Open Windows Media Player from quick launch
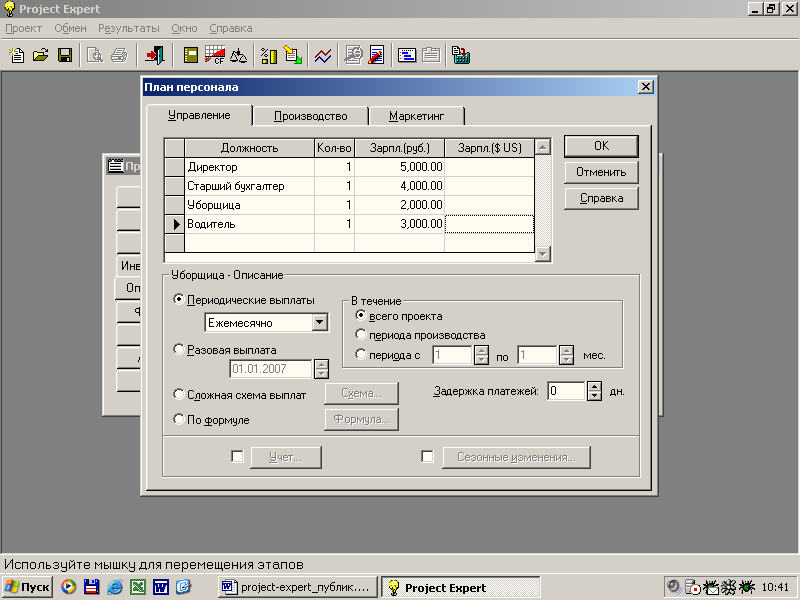The width and height of the screenshot is (800, 600). (x=68, y=587)
